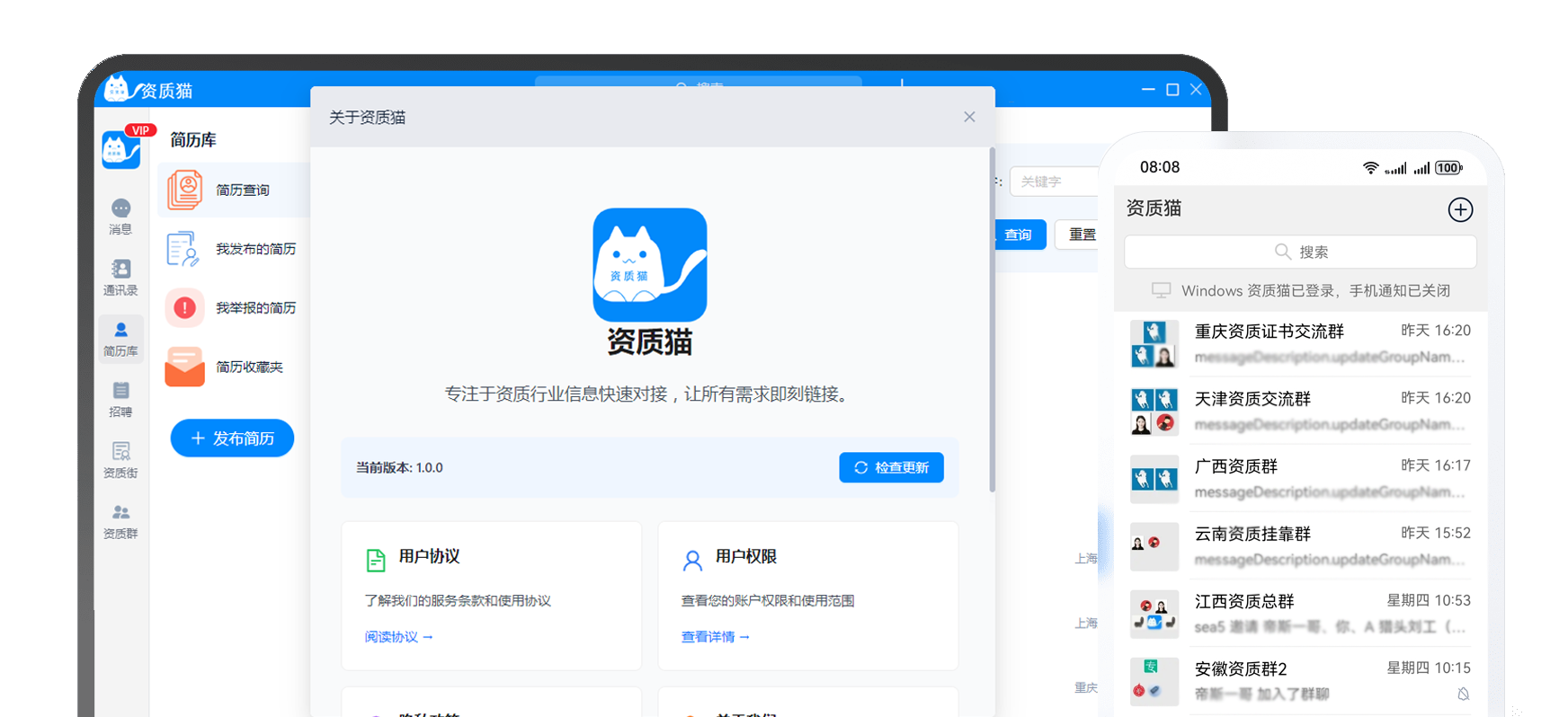Tap the 江西资质总群 group avatar
The width and height of the screenshot is (1568, 717).
pos(1154,614)
